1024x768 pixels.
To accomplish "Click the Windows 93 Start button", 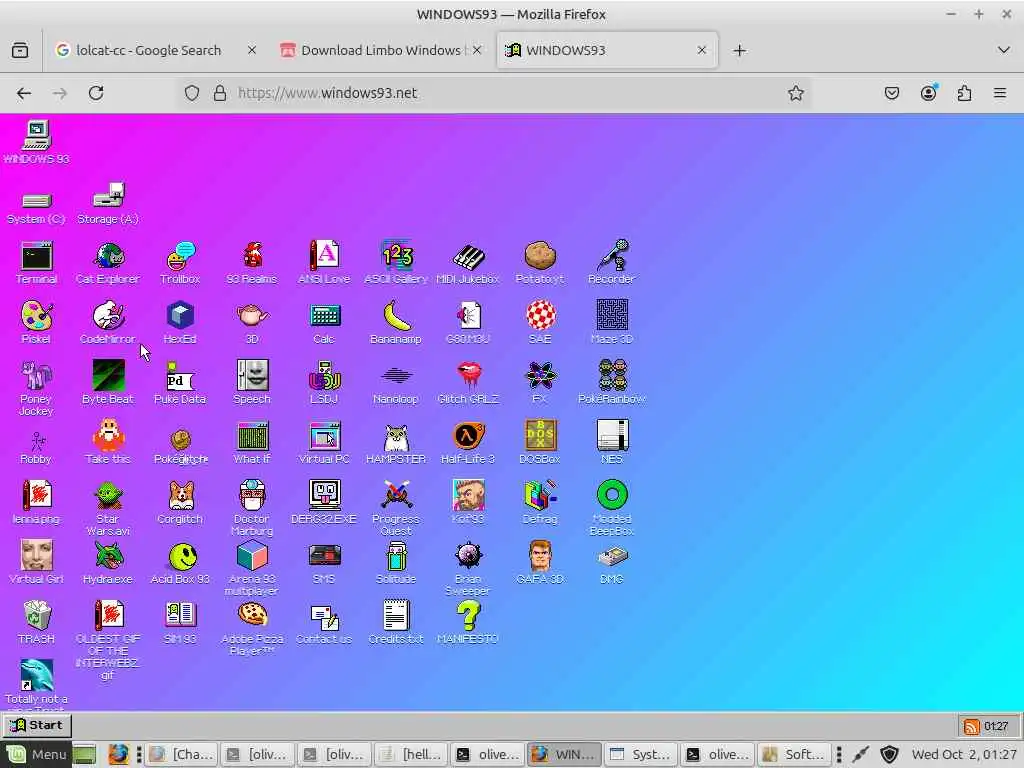I will click(38, 725).
